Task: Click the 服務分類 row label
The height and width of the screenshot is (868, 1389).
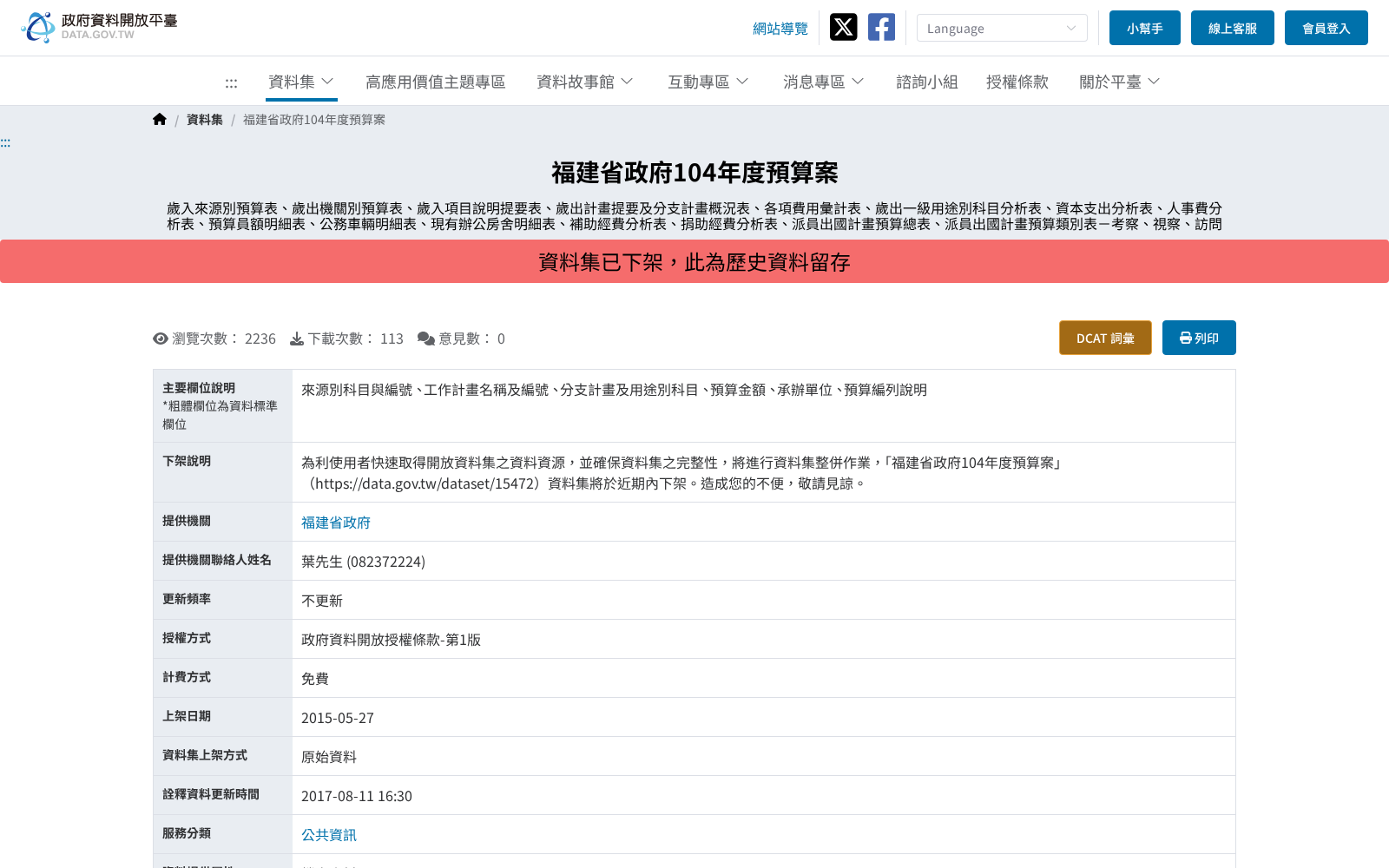Action: [187, 833]
